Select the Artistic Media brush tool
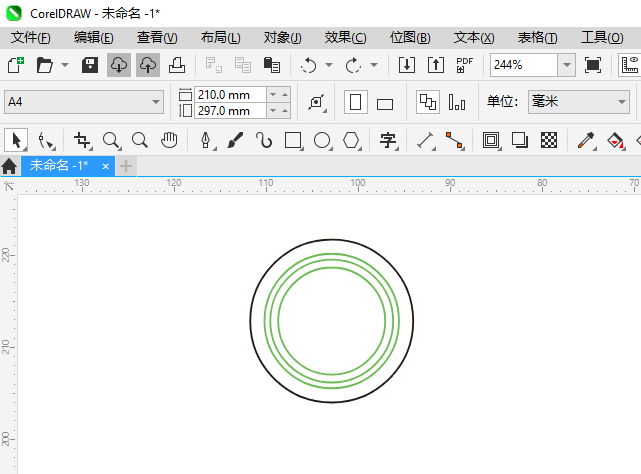Screen dimensions: 641x474 click(235, 141)
